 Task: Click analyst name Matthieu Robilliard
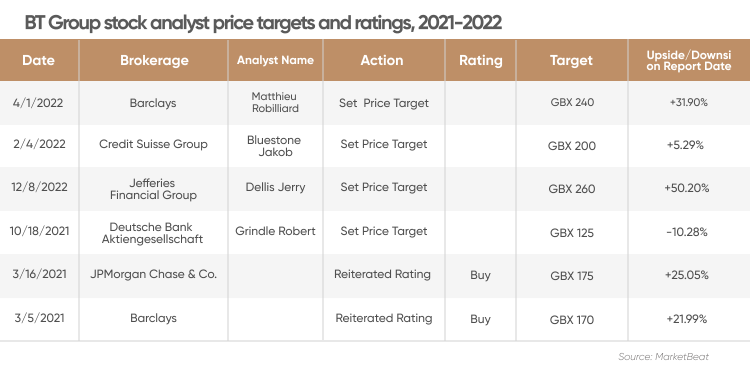275,102
